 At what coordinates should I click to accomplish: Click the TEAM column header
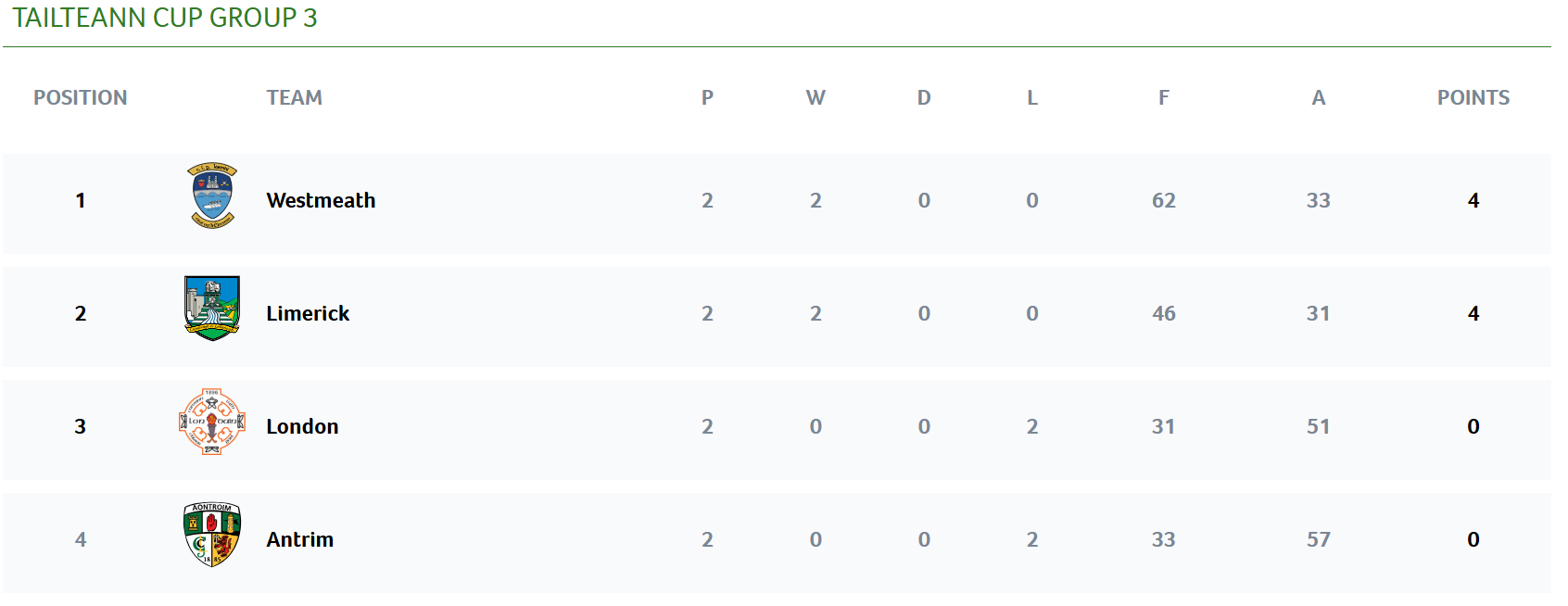coord(295,97)
